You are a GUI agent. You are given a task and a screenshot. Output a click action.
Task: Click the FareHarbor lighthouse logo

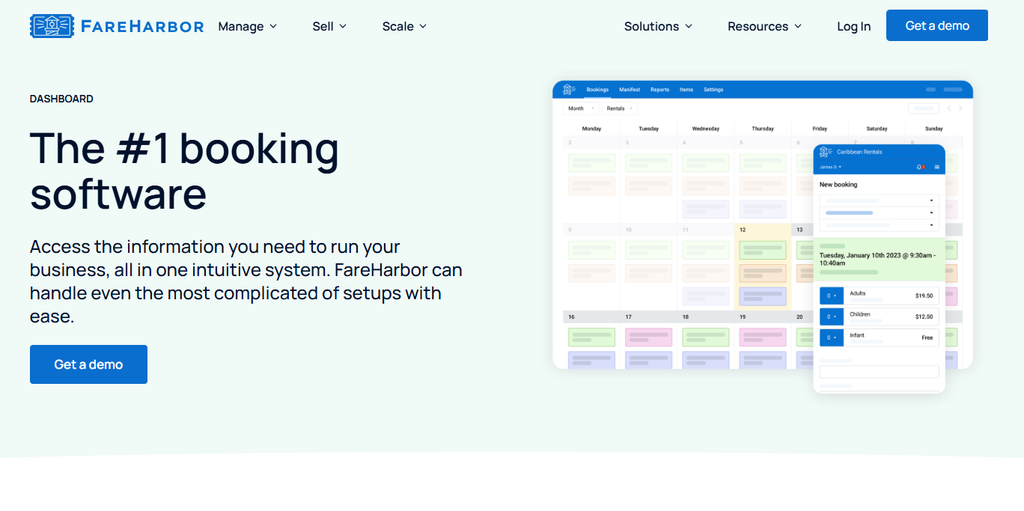point(117,26)
